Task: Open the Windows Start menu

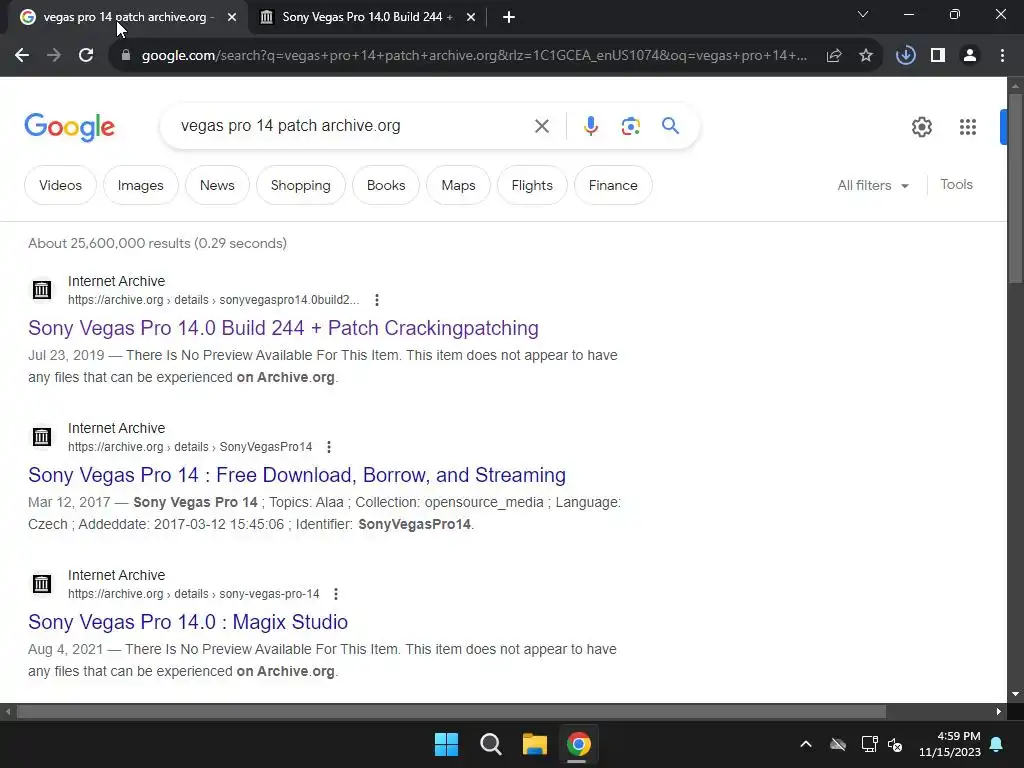Action: (x=447, y=744)
